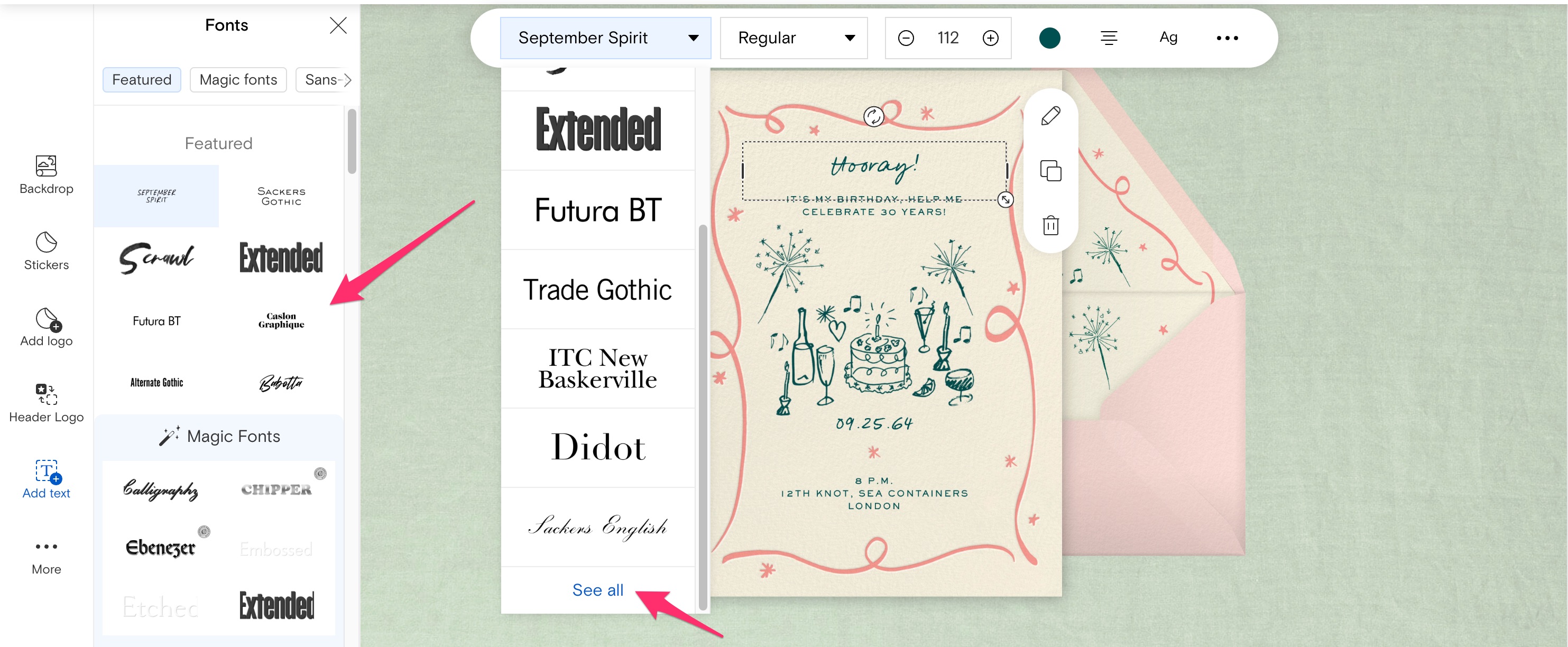
Task: Choose Sackers Gothic in Featured fonts
Action: [x=281, y=196]
